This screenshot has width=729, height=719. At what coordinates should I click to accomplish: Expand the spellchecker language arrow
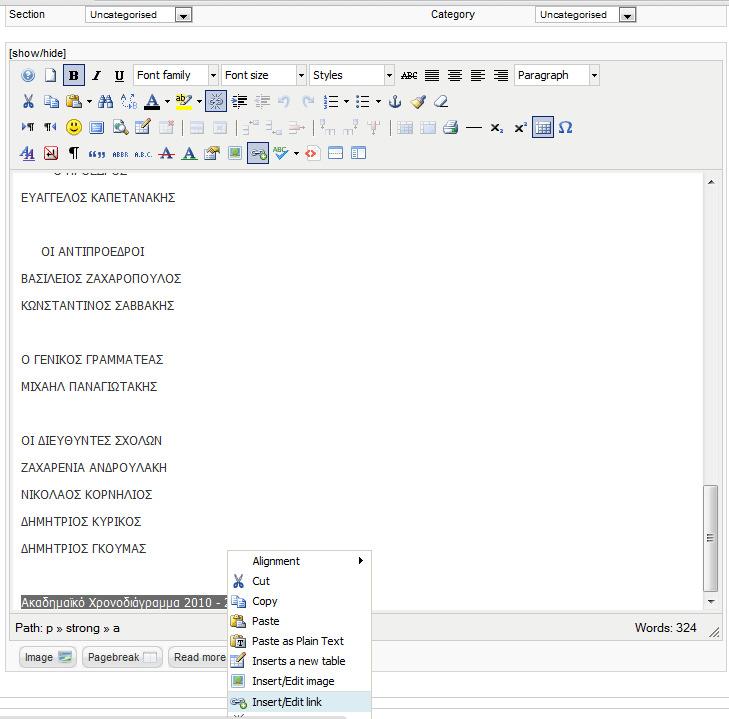click(x=296, y=153)
